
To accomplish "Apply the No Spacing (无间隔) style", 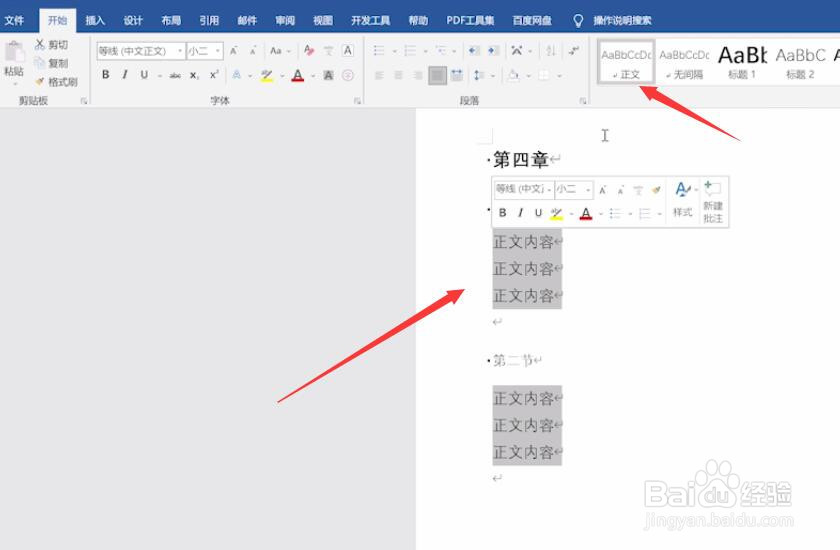I will tap(684, 62).
